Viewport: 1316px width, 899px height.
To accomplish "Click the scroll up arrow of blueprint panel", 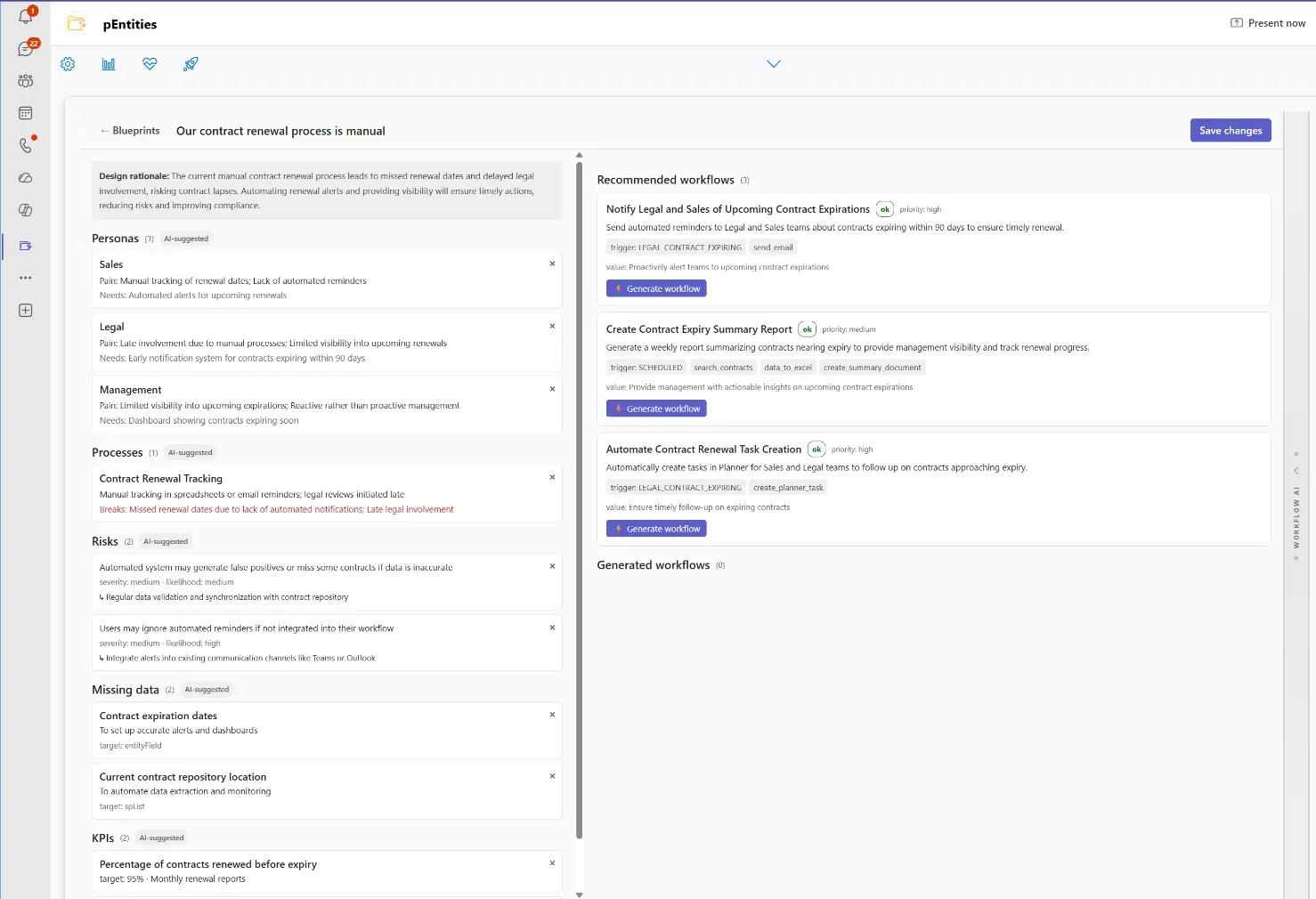I will coord(580,155).
